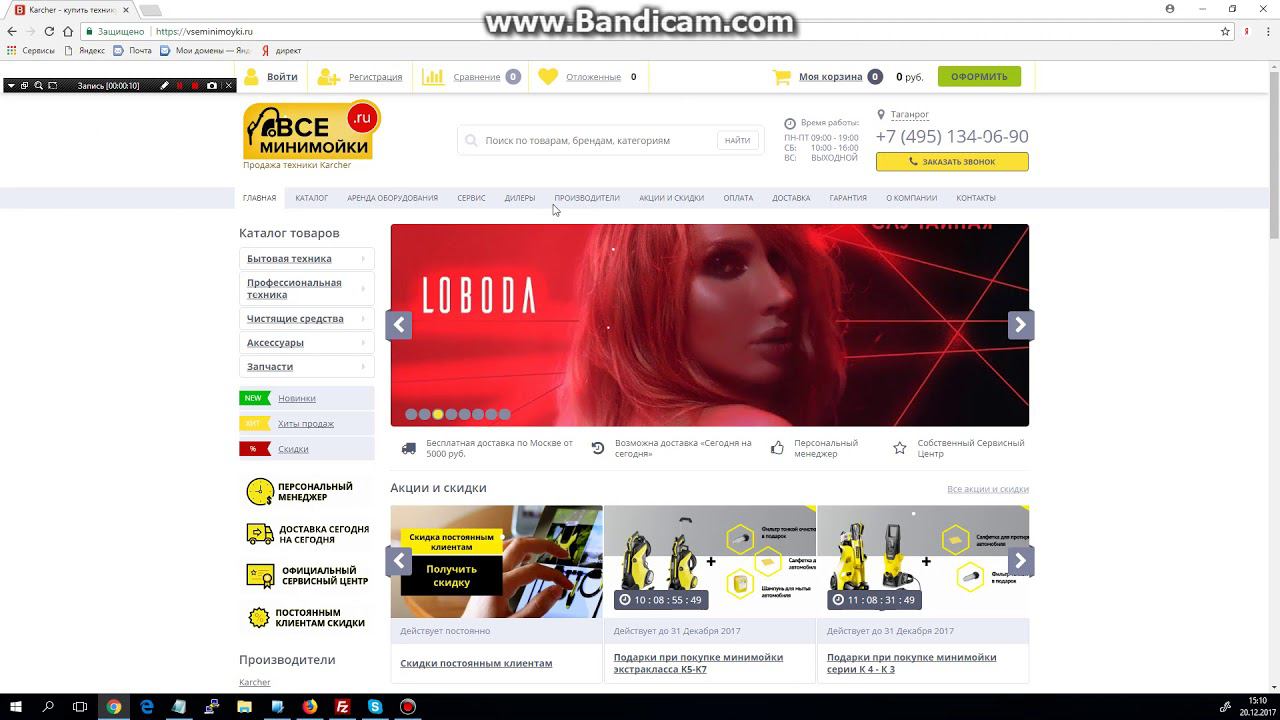This screenshot has width=1280, height=720.
Task: Open the Аренда оборудования menu item
Action: (393, 198)
